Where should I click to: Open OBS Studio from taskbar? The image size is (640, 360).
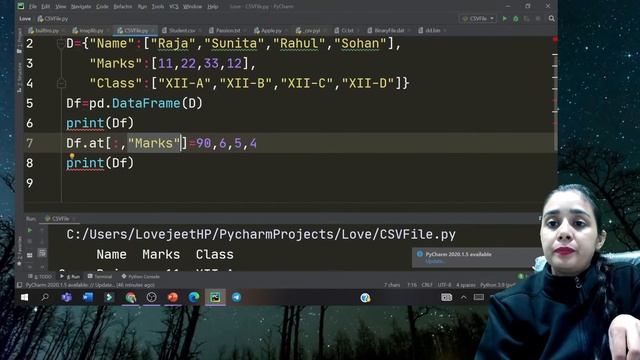point(151,297)
